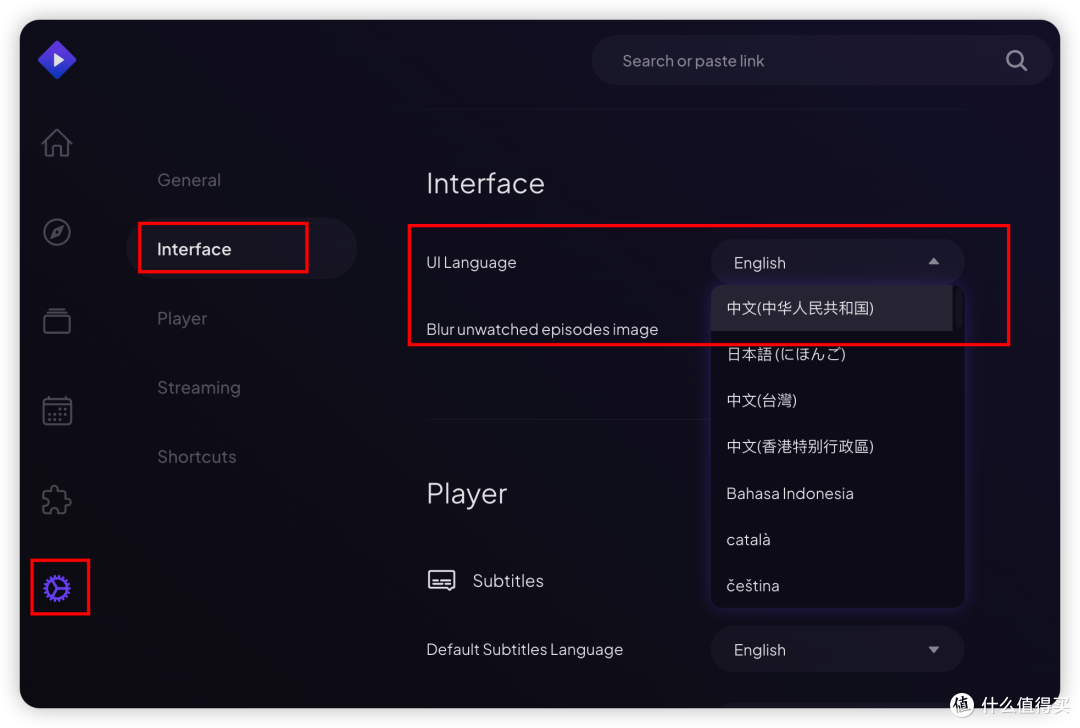Go to the Streaming settings section
Screen dimensions: 1080x728
[199, 388]
